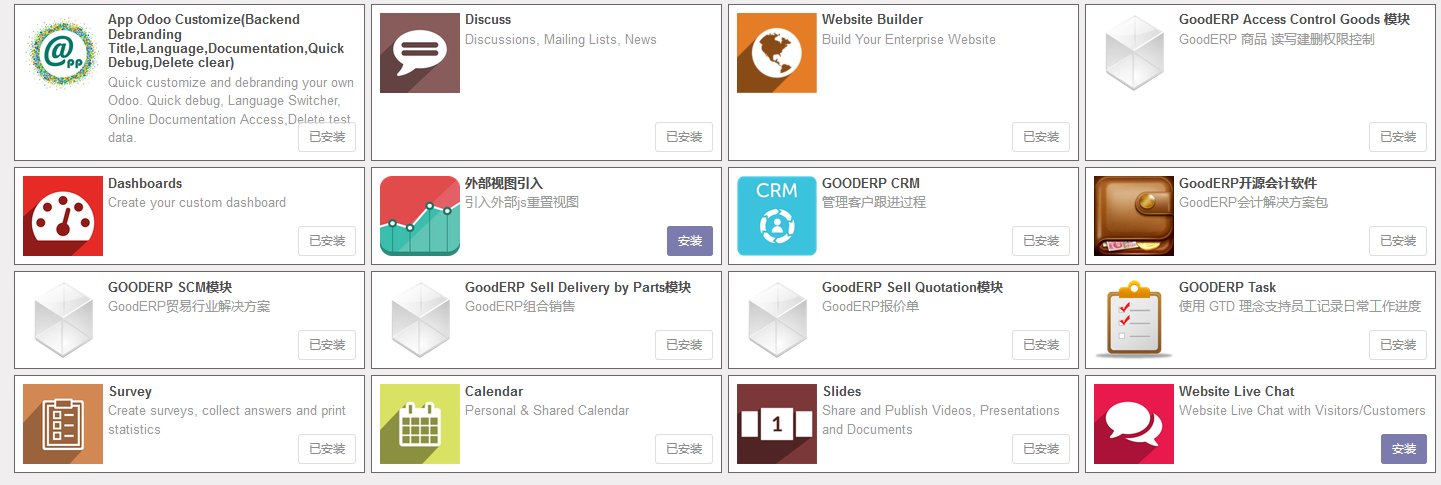Open the App Odoo Customize module icon
1441x485 pixels.
click(63, 53)
